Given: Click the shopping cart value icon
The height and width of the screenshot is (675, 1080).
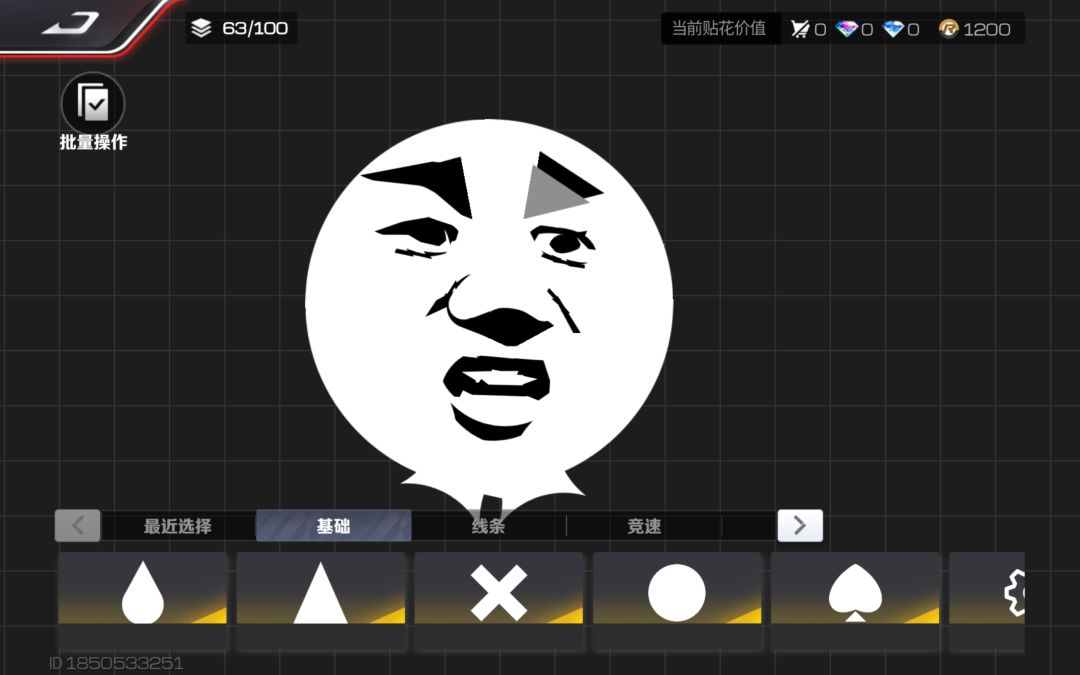Looking at the screenshot, I should (800, 29).
